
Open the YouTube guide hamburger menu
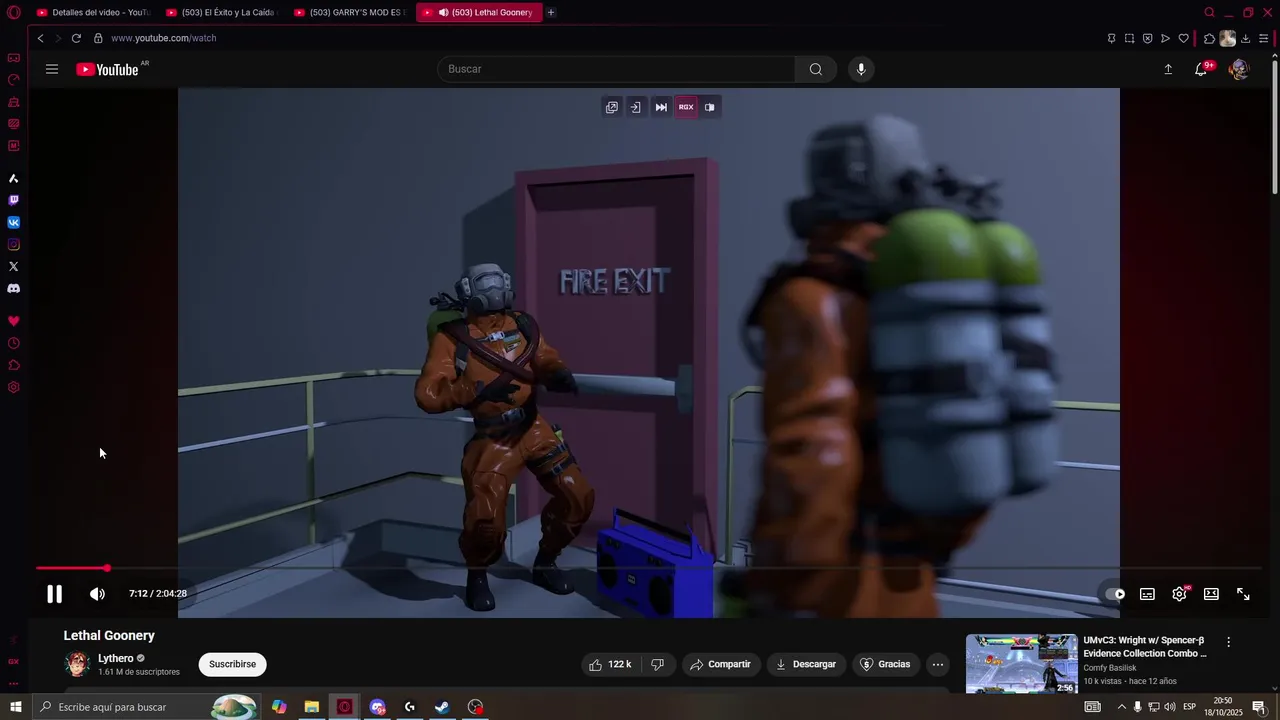tap(52, 69)
